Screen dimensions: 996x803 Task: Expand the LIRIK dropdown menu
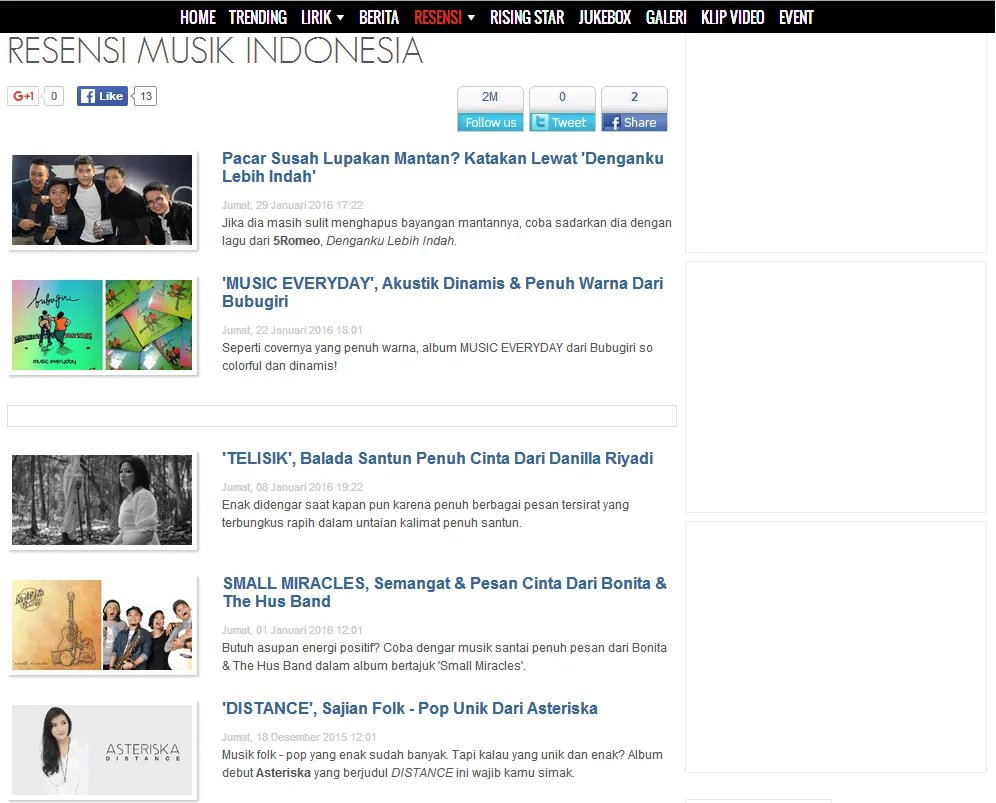pos(322,17)
